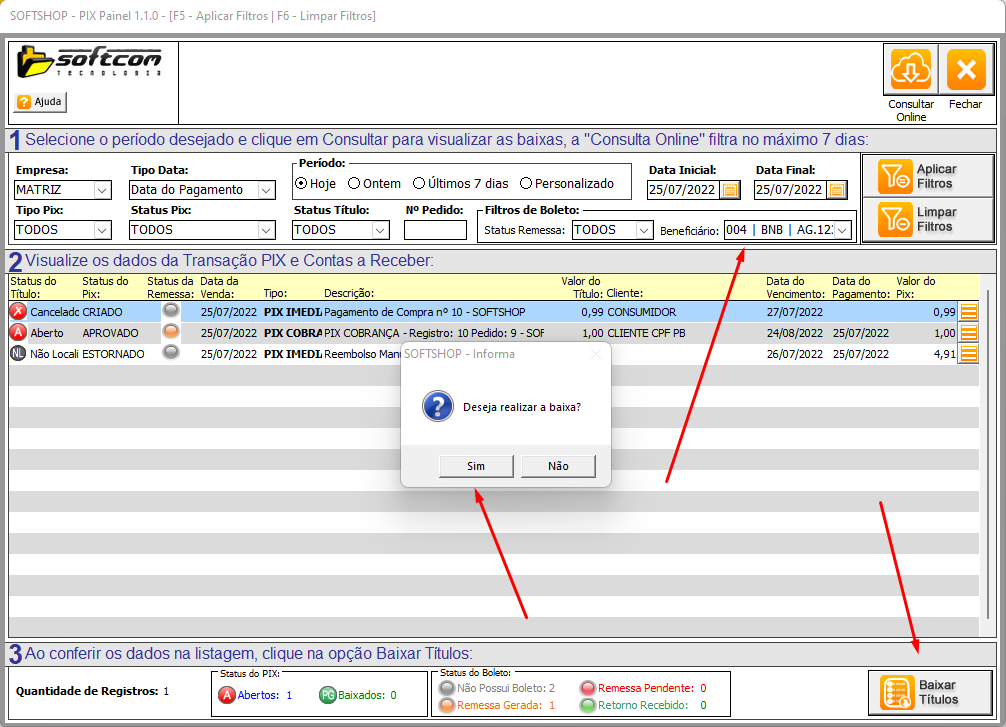Confirm the dialog by clicking Sim

click(476, 466)
